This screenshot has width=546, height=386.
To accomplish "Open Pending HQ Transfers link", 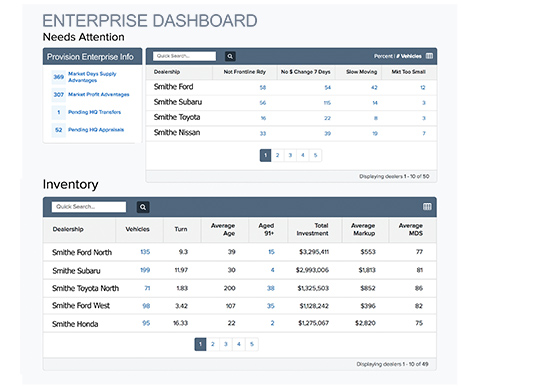I will [94, 112].
